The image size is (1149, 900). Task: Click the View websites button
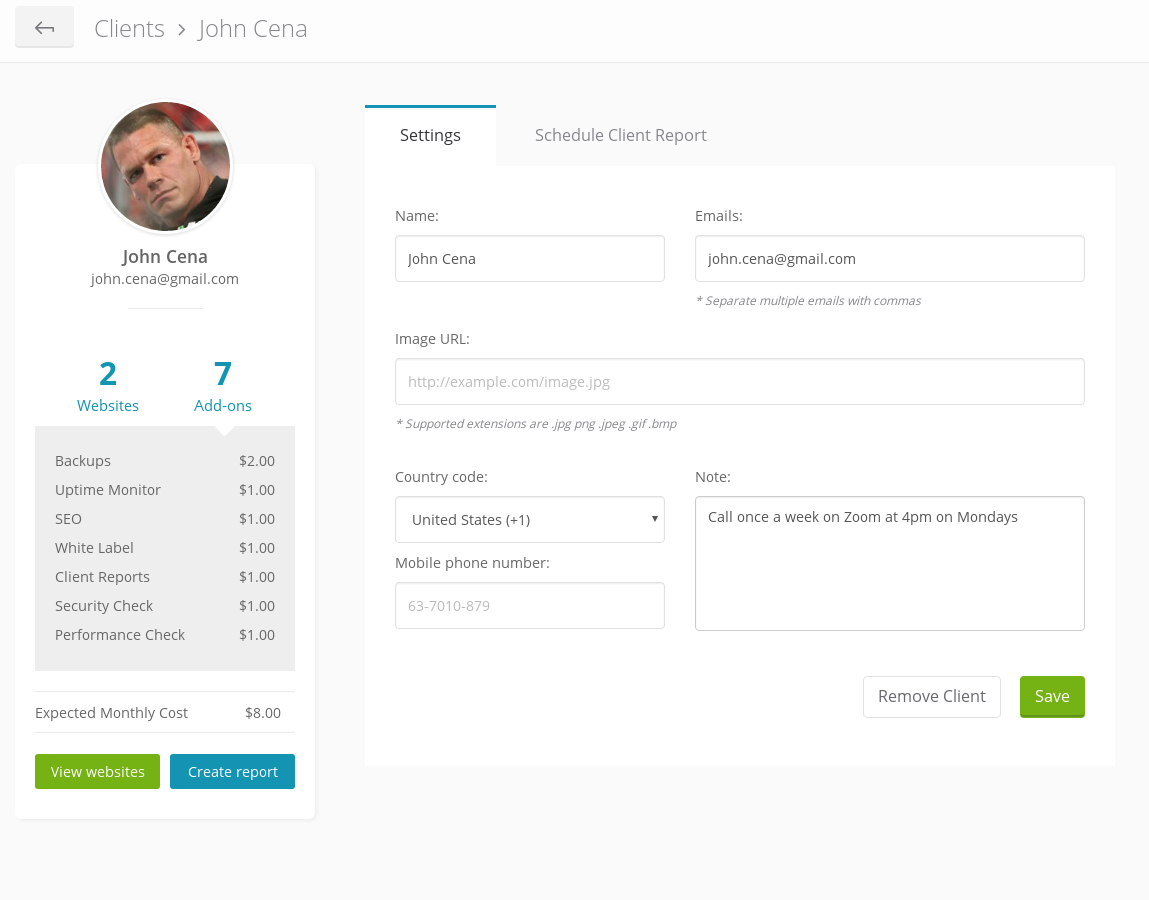tap(97, 771)
